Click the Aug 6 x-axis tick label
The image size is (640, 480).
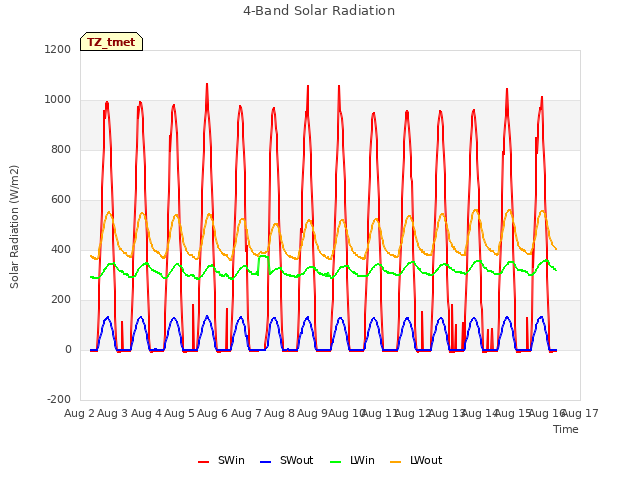tap(212, 413)
